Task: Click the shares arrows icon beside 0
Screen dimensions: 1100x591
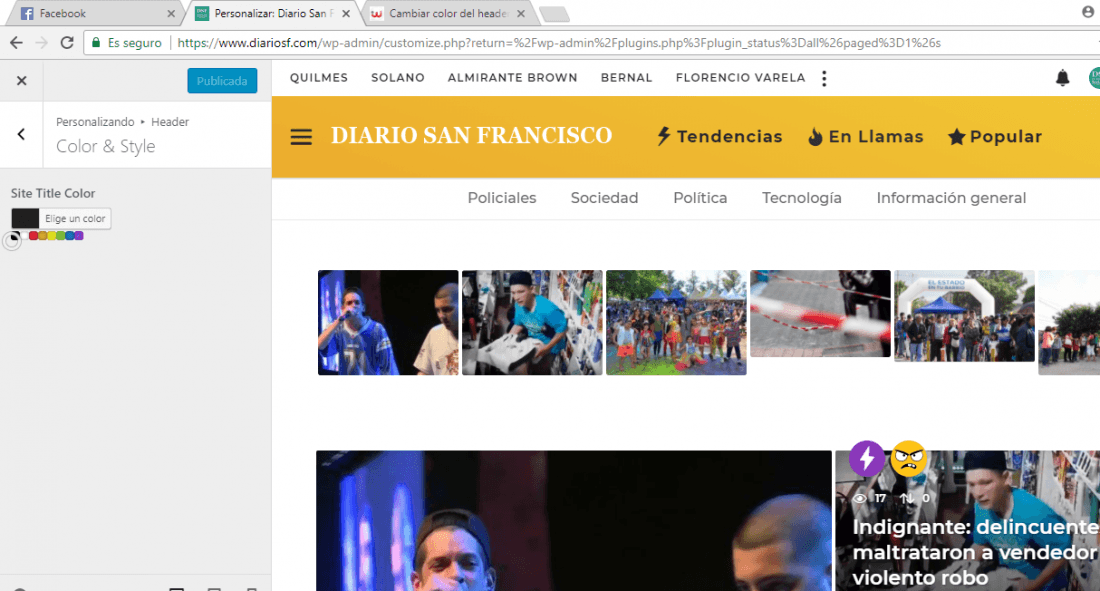Action: (x=907, y=498)
